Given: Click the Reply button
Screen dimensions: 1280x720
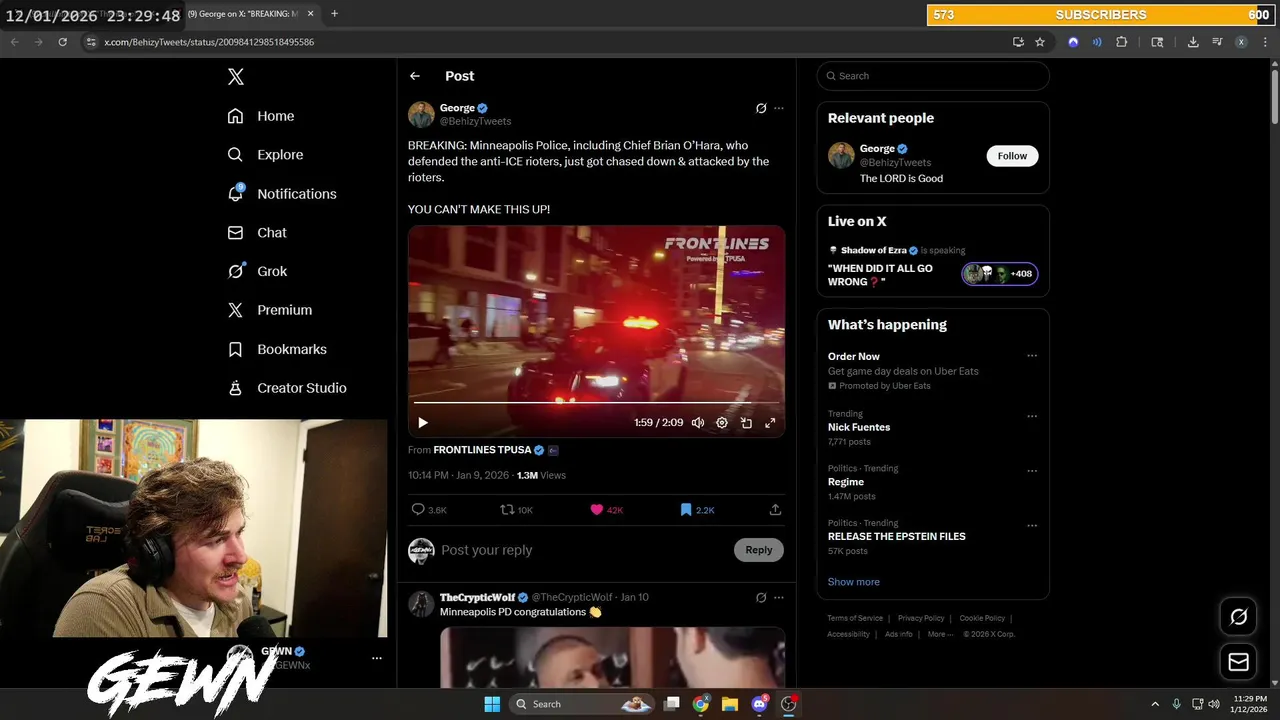Looking at the screenshot, I should 759,550.
